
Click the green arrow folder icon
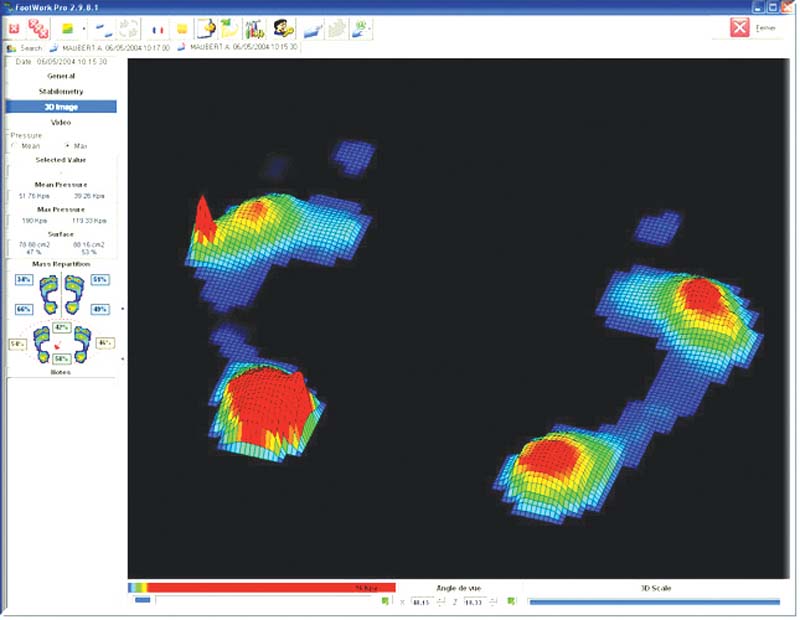pos(229,29)
